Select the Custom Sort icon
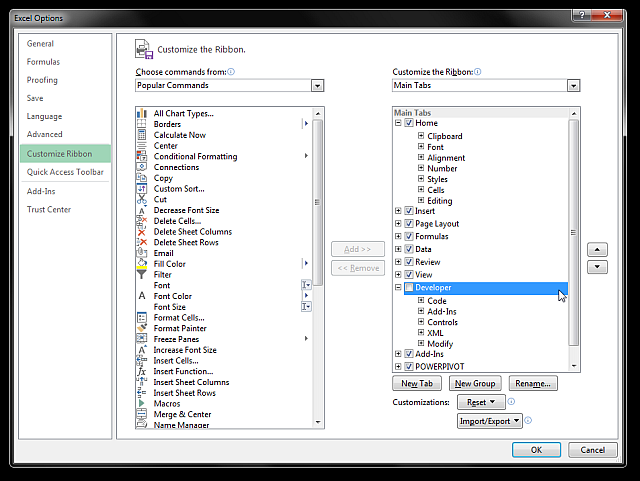The width and height of the screenshot is (640, 481). tap(142, 189)
